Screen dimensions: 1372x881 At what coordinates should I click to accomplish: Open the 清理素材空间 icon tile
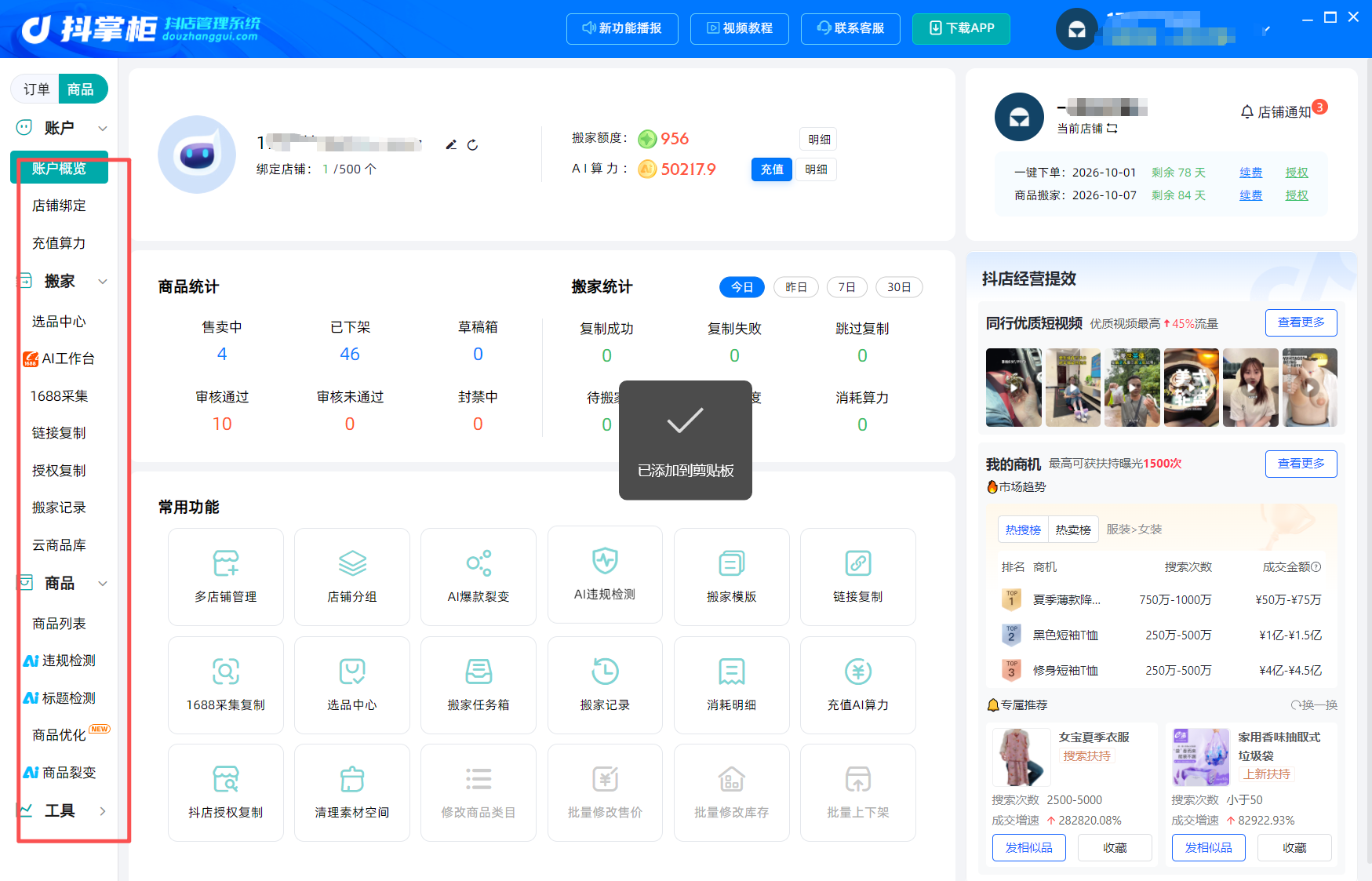(352, 779)
